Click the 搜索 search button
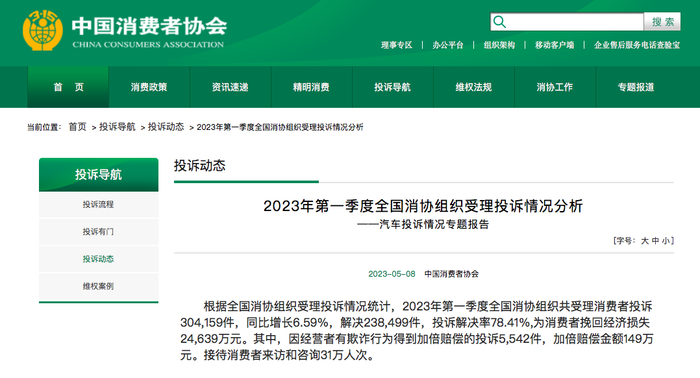Viewport: 700px width, 378px height. point(662,22)
